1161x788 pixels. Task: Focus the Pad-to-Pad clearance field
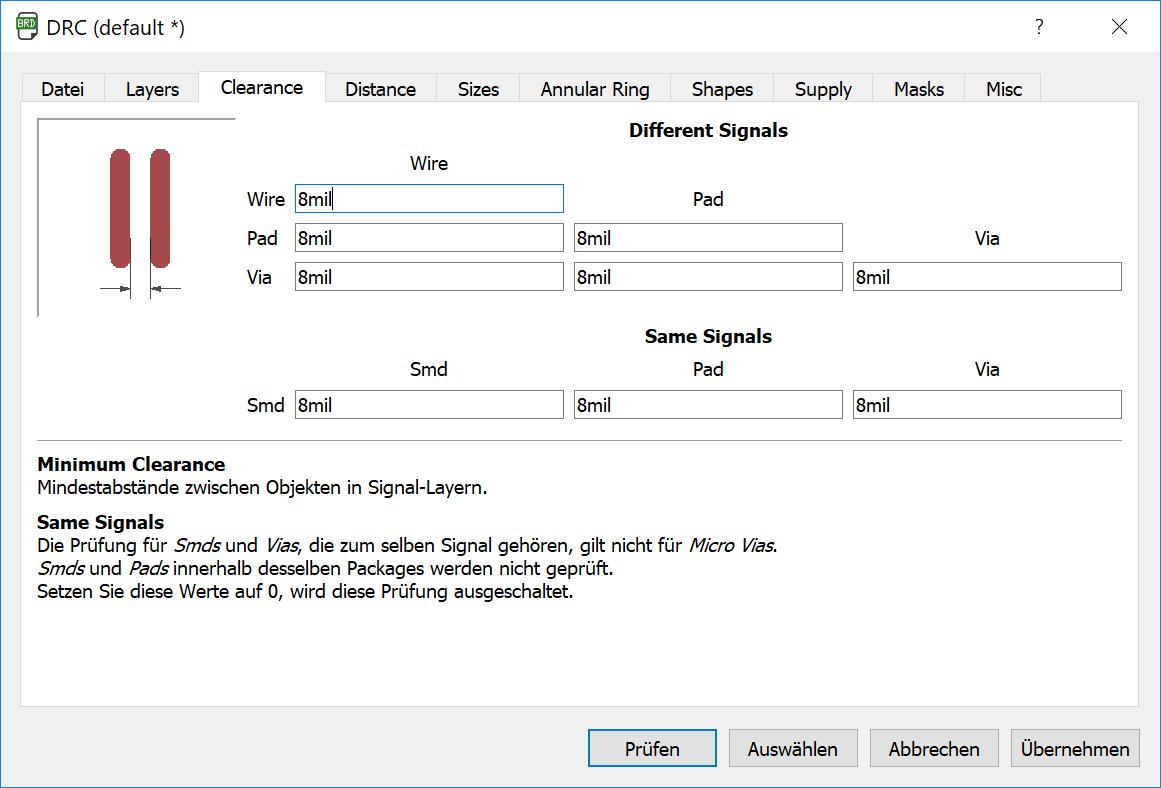(x=708, y=238)
